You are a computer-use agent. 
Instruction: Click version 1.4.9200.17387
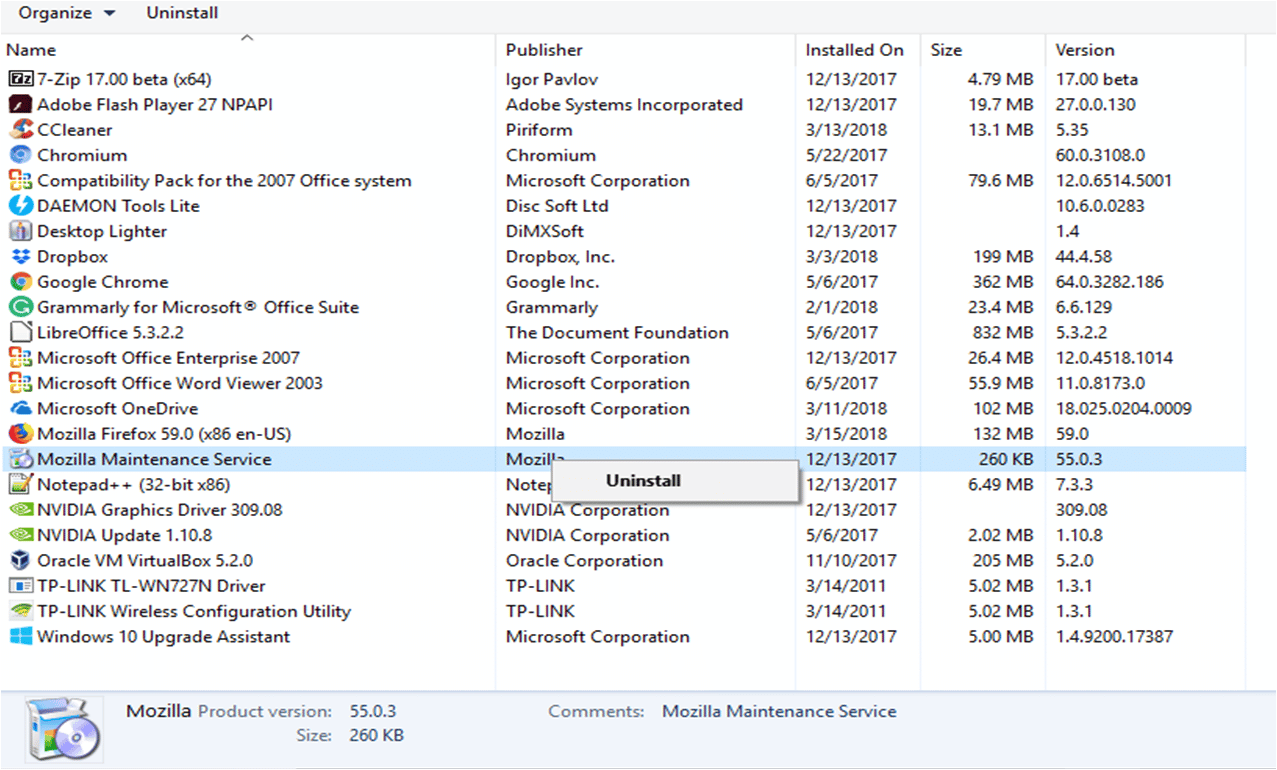(1115, 637)
